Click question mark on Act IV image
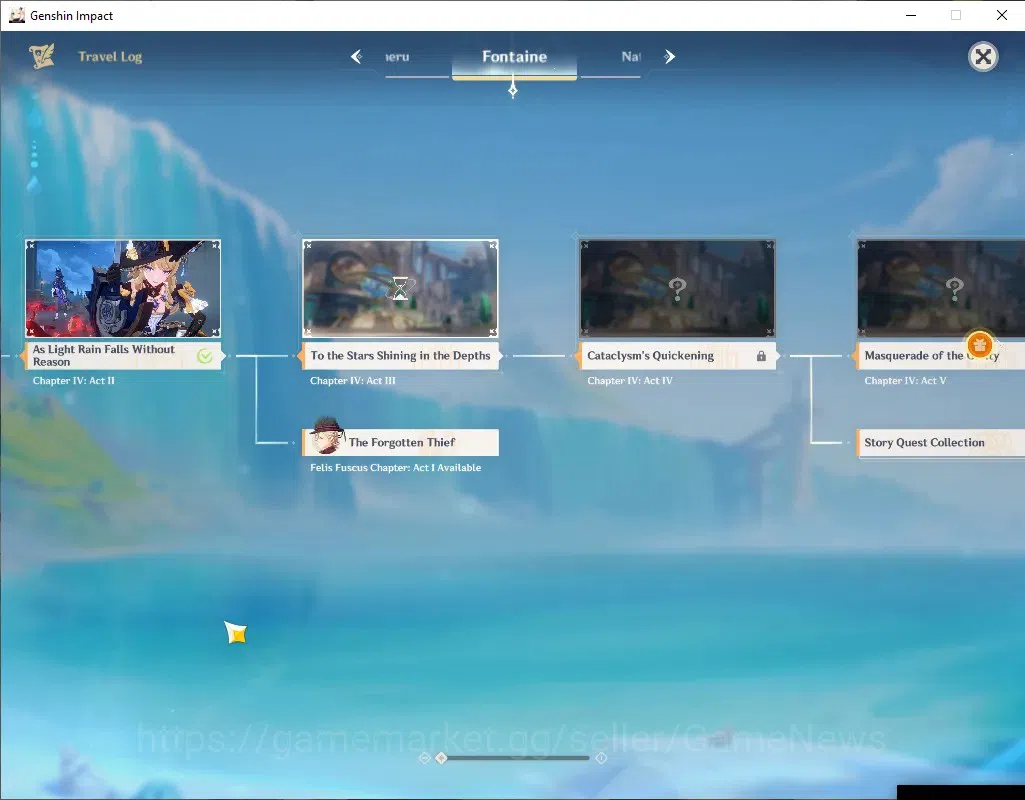1025x800 pixels. tap(677, 288)
